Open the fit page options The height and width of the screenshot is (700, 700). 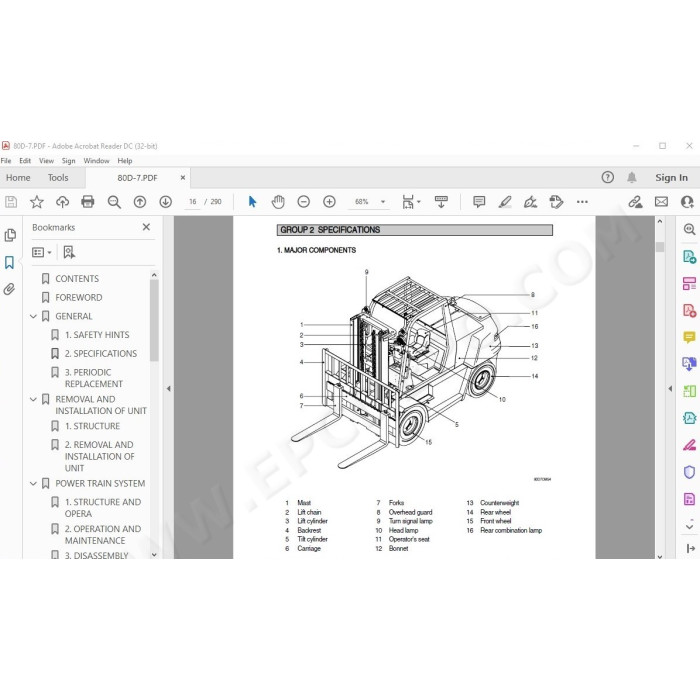(x=411, y=202)
